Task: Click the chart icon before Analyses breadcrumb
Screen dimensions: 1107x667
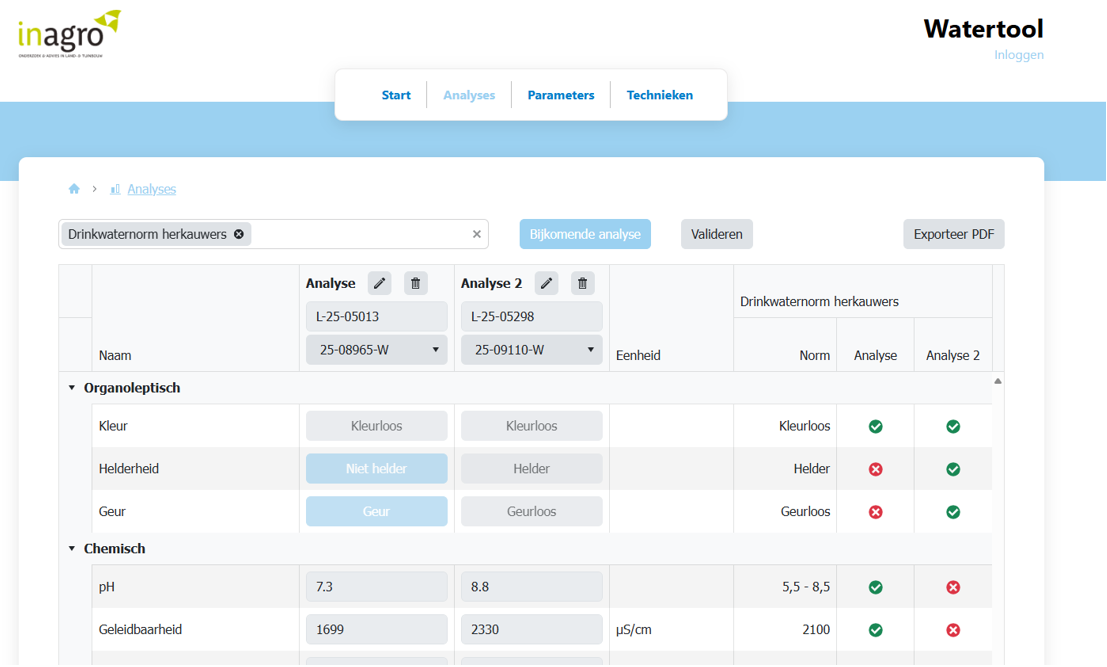Action: 115,189
